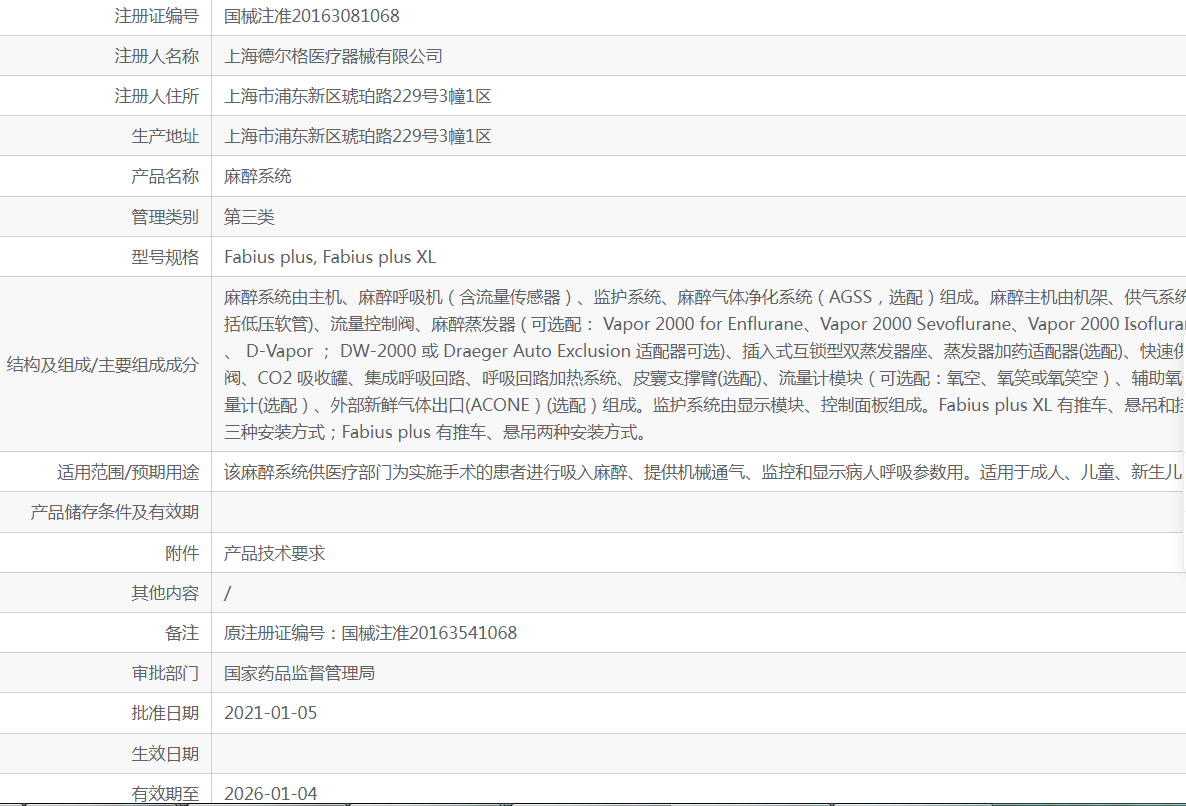Click the model value Fabius plus, Fabius plus XL

tap(330, 257)
